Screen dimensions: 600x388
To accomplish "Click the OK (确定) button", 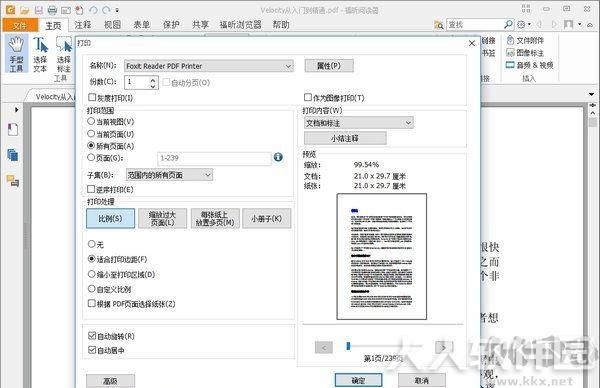I will (x=358, y=380).
